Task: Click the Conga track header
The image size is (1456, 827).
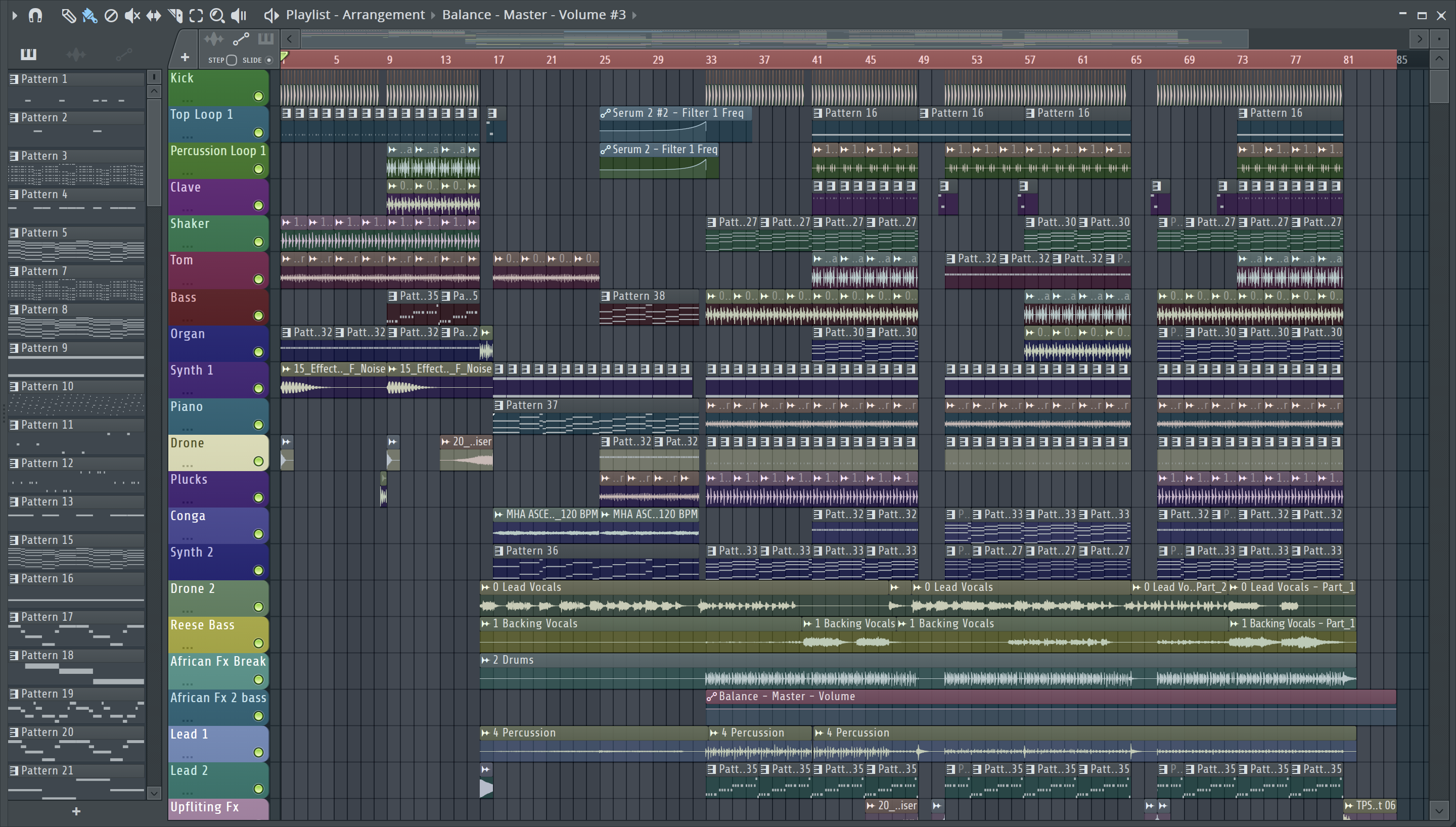Action: pos(218,525)
